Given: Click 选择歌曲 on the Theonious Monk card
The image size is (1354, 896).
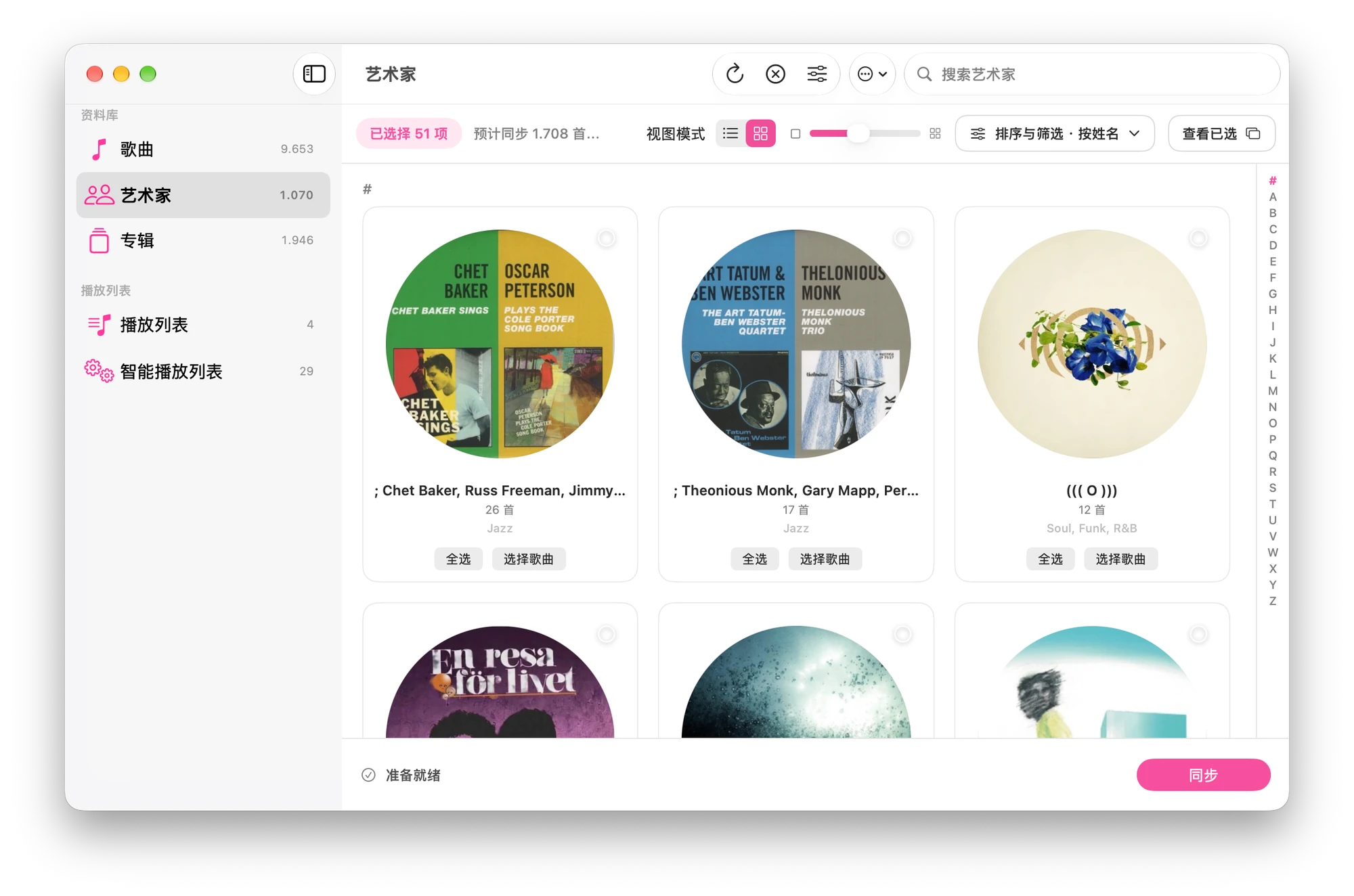Looking at the screenshot, I should [825, 559].
